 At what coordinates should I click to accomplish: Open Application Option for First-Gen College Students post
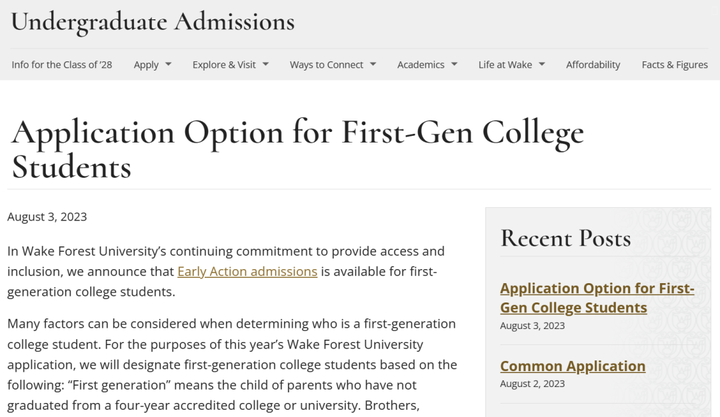click(596, 298)
